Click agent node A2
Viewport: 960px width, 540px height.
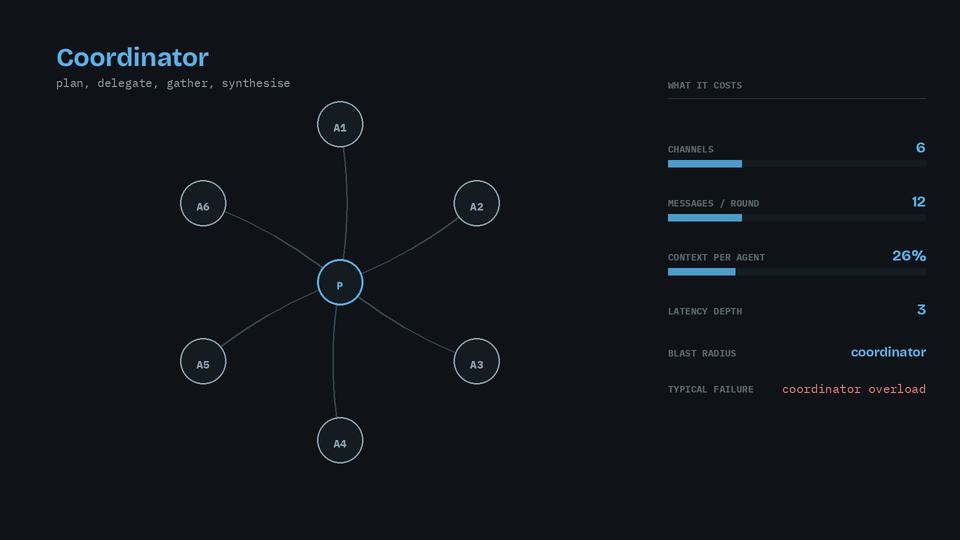pyautogui.click(x=476, y=203)
